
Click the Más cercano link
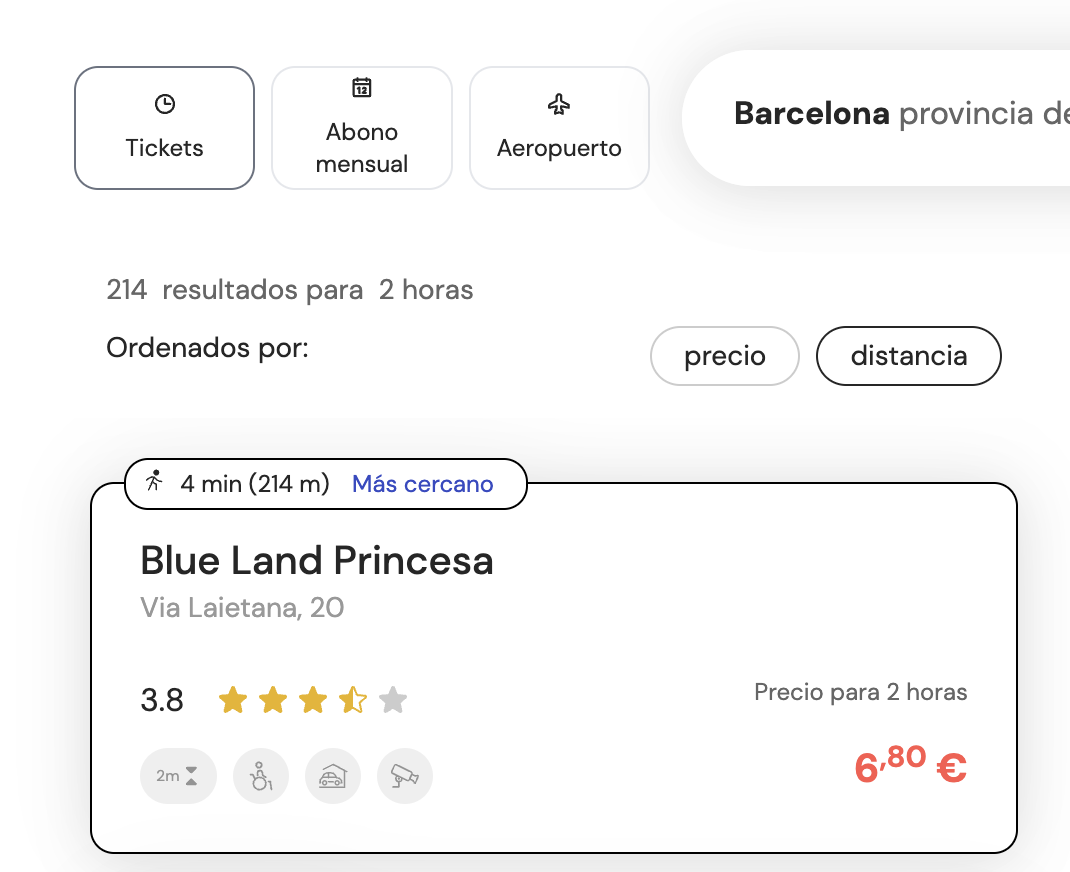point(422,483)
